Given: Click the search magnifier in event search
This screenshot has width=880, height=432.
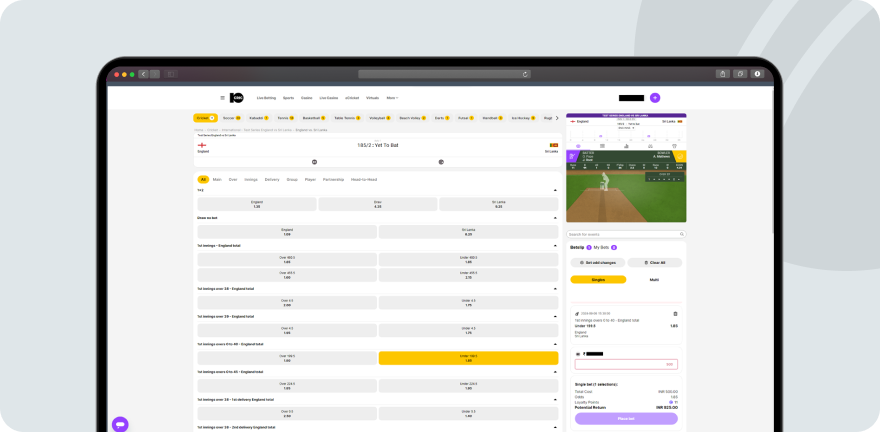Looking at the screenshot, I should coord(681,234).
